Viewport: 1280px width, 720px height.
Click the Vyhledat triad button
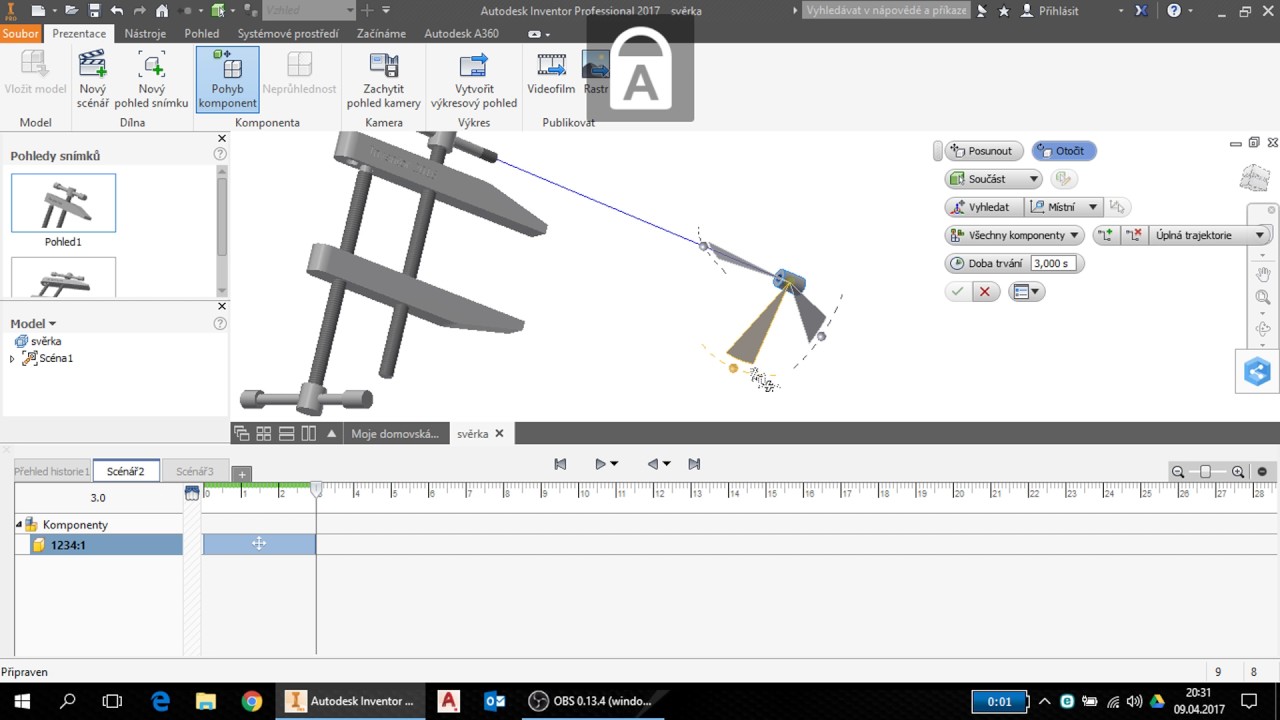983,207
